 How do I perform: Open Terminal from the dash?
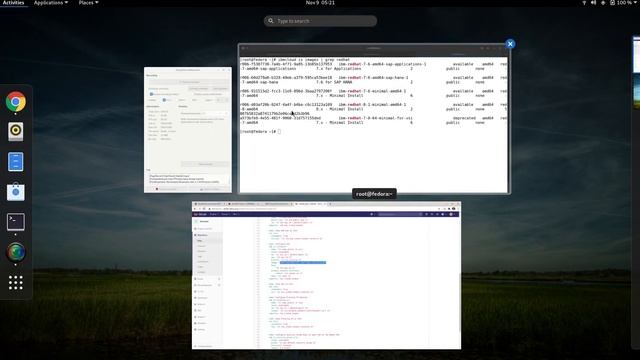(x=16, y=222)
